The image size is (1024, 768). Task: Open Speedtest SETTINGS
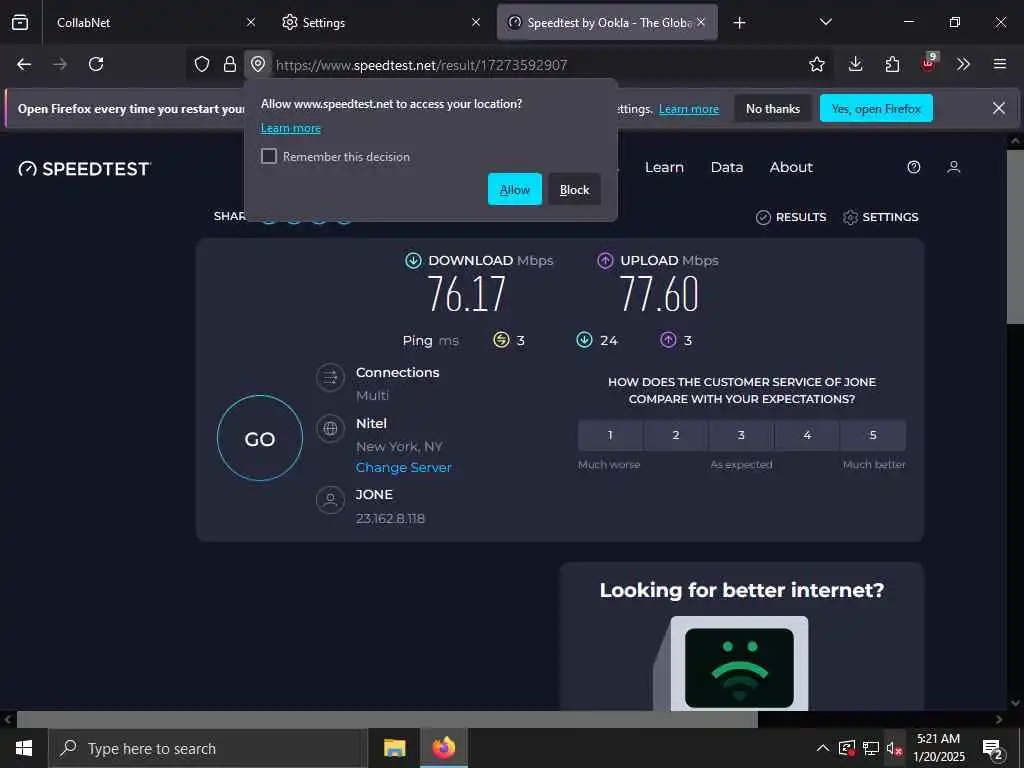(x=880, y=217)
